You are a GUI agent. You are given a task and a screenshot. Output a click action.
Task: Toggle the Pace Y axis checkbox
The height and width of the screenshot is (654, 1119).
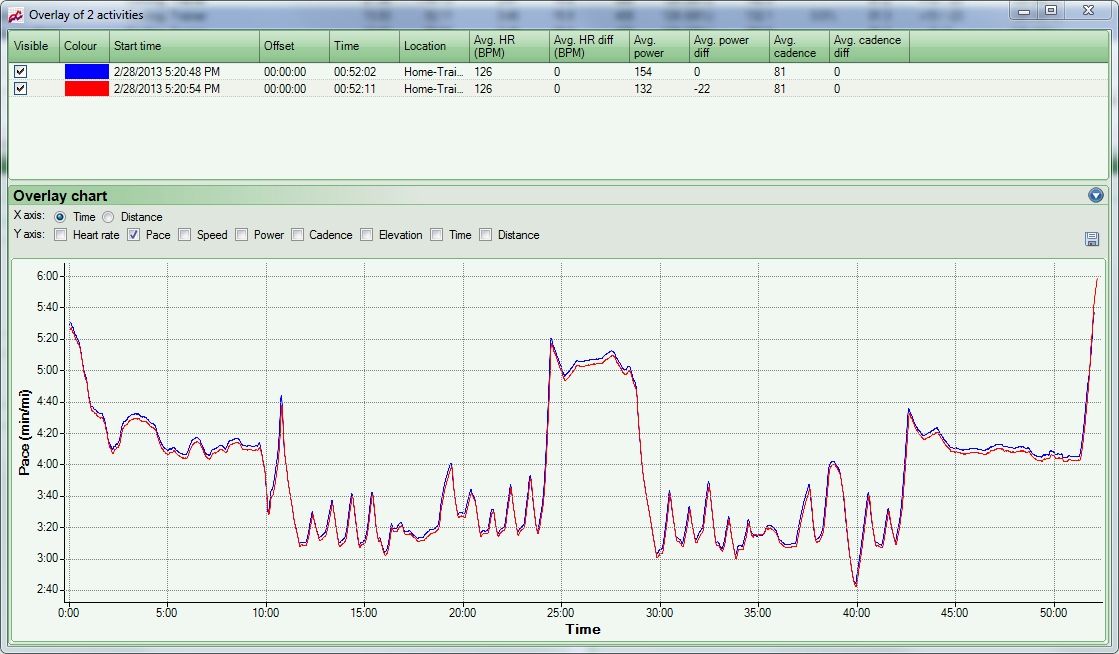(x=133, y=235)
